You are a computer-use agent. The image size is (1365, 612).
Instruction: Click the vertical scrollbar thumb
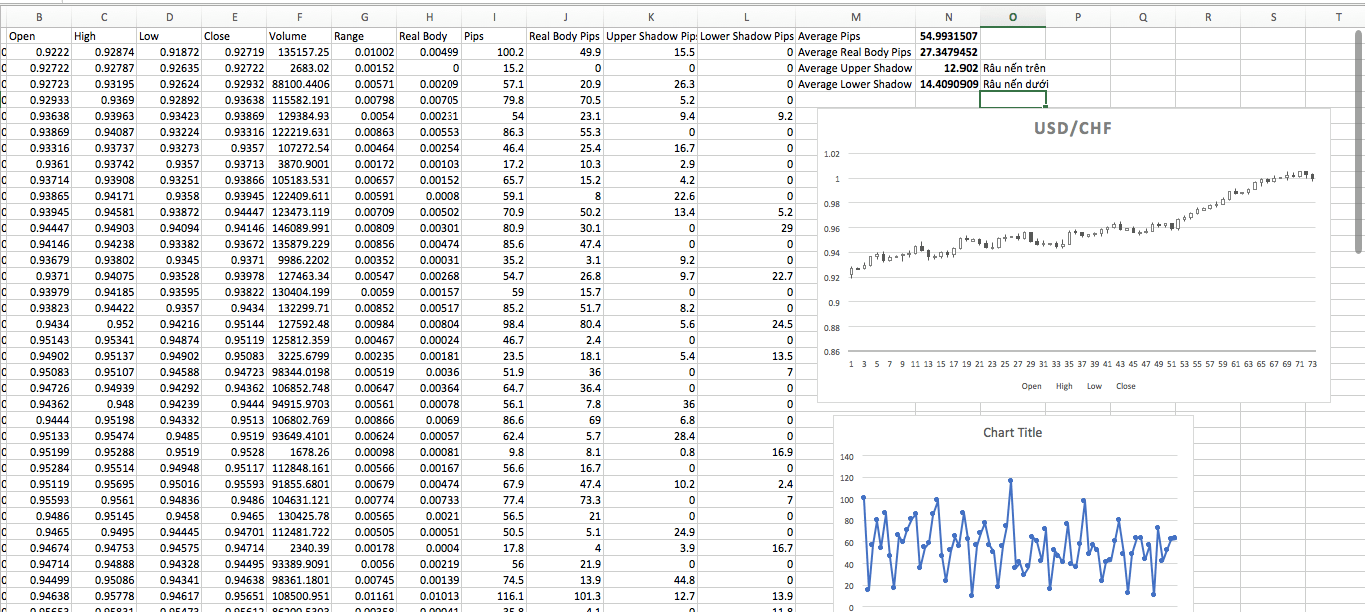1358,140
